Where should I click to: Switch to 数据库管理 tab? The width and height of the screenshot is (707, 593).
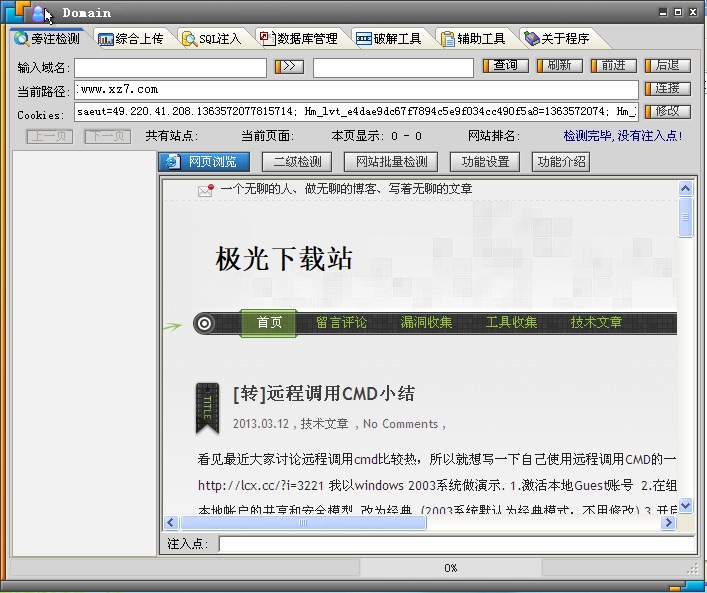coord(299,39)
